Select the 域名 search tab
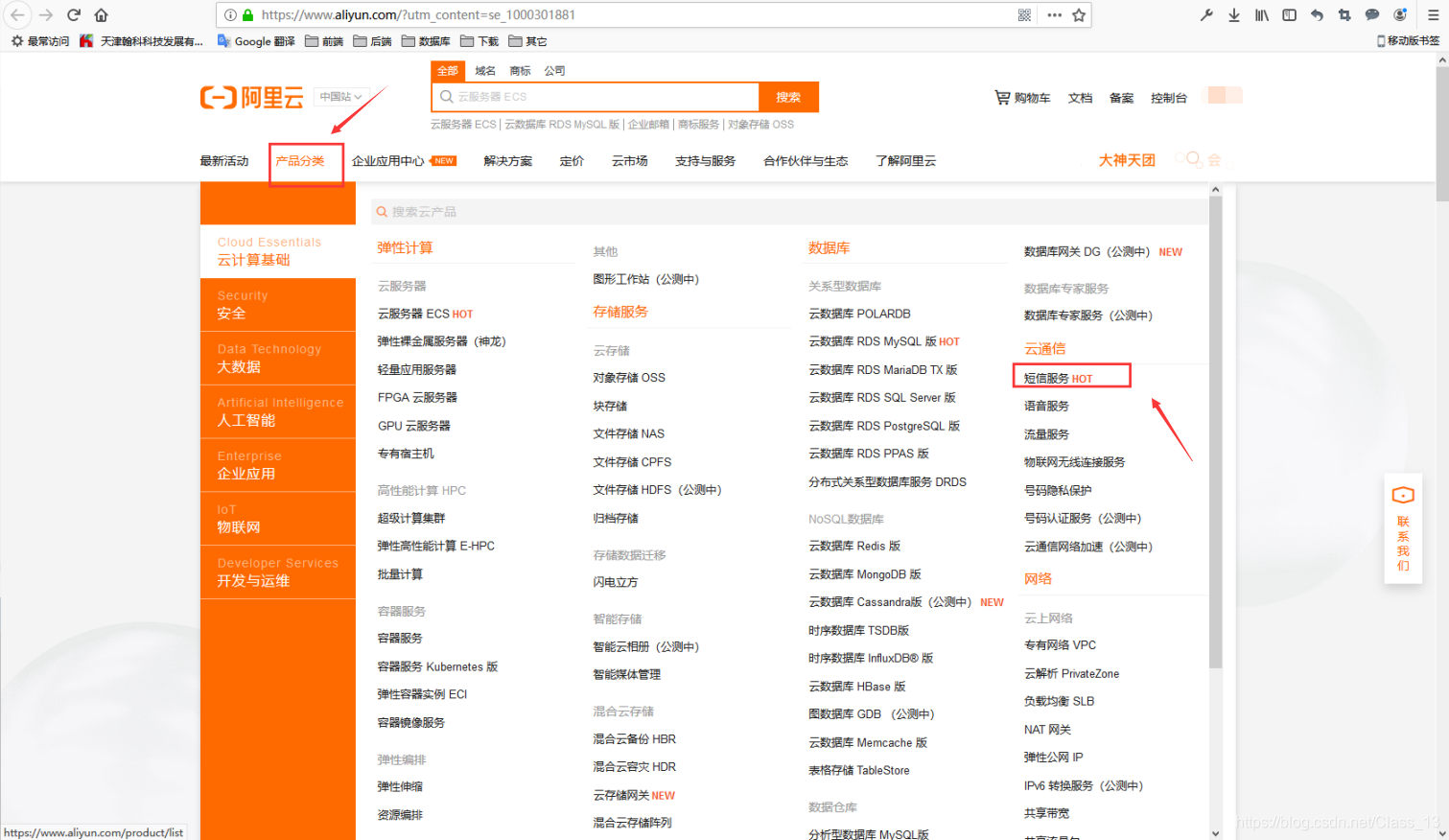The image size is (1449, 840). pos(485,71)
